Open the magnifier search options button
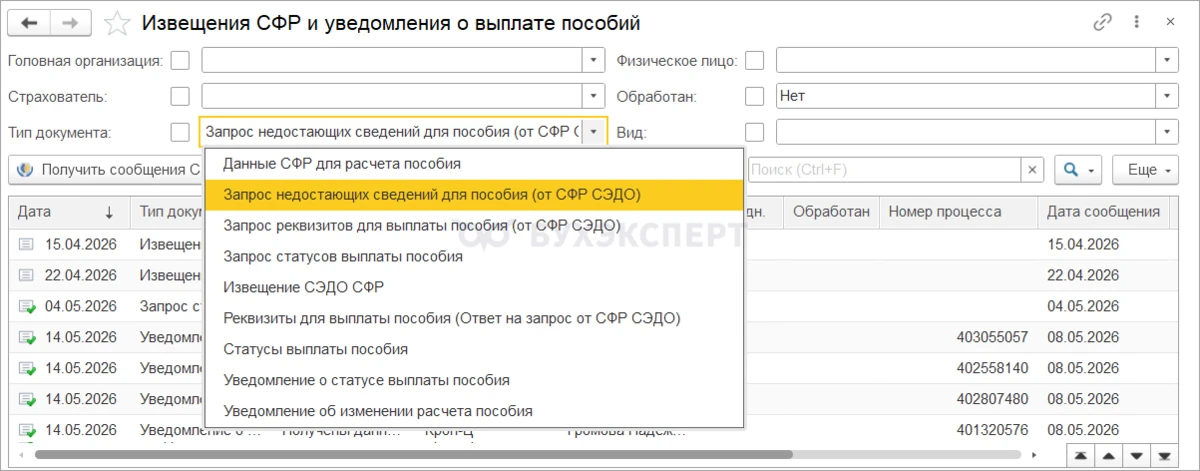The image size is (1200, 471). (x=1078, y=170)
